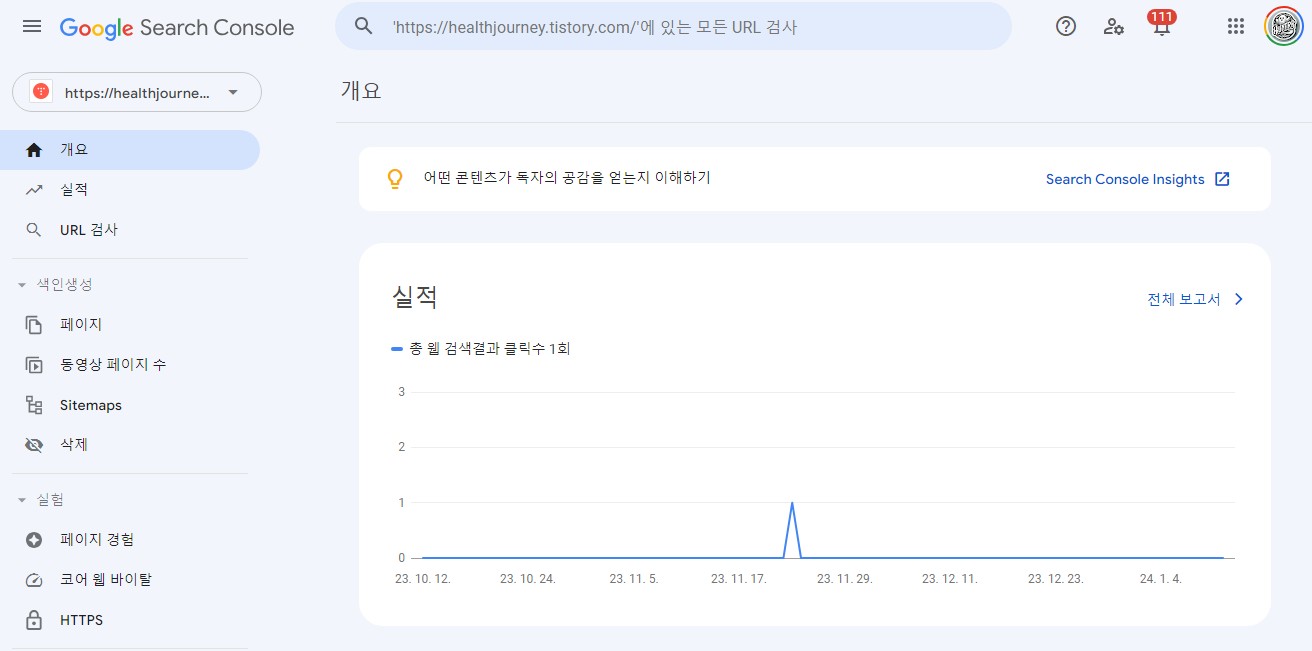The width and height of the screenshot is (1312, 651).
Task: Open 동영상 페이지 수 in the sidebar
Action: [130, 365]
